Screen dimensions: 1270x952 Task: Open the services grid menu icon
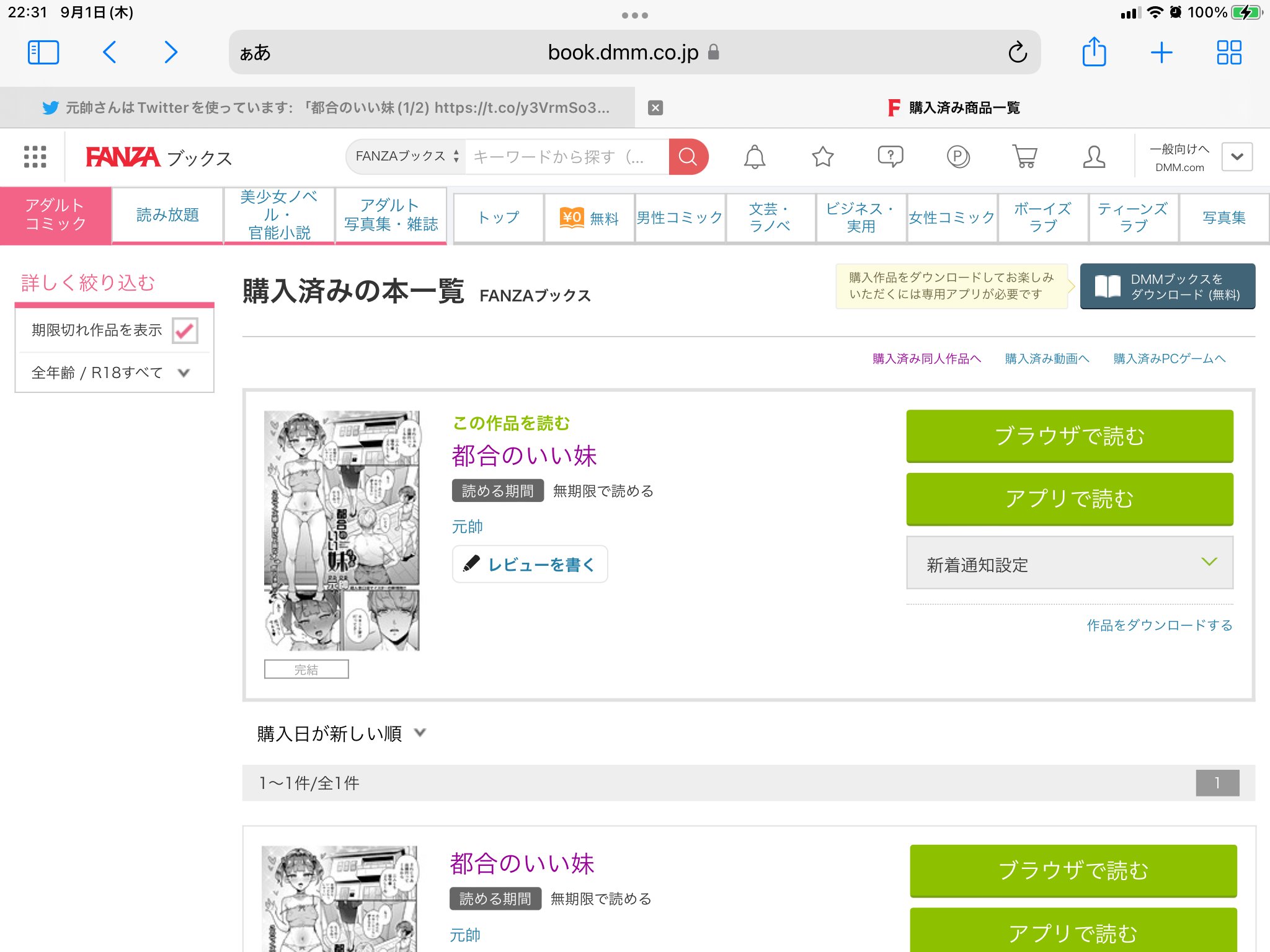[x=35, y=157]
